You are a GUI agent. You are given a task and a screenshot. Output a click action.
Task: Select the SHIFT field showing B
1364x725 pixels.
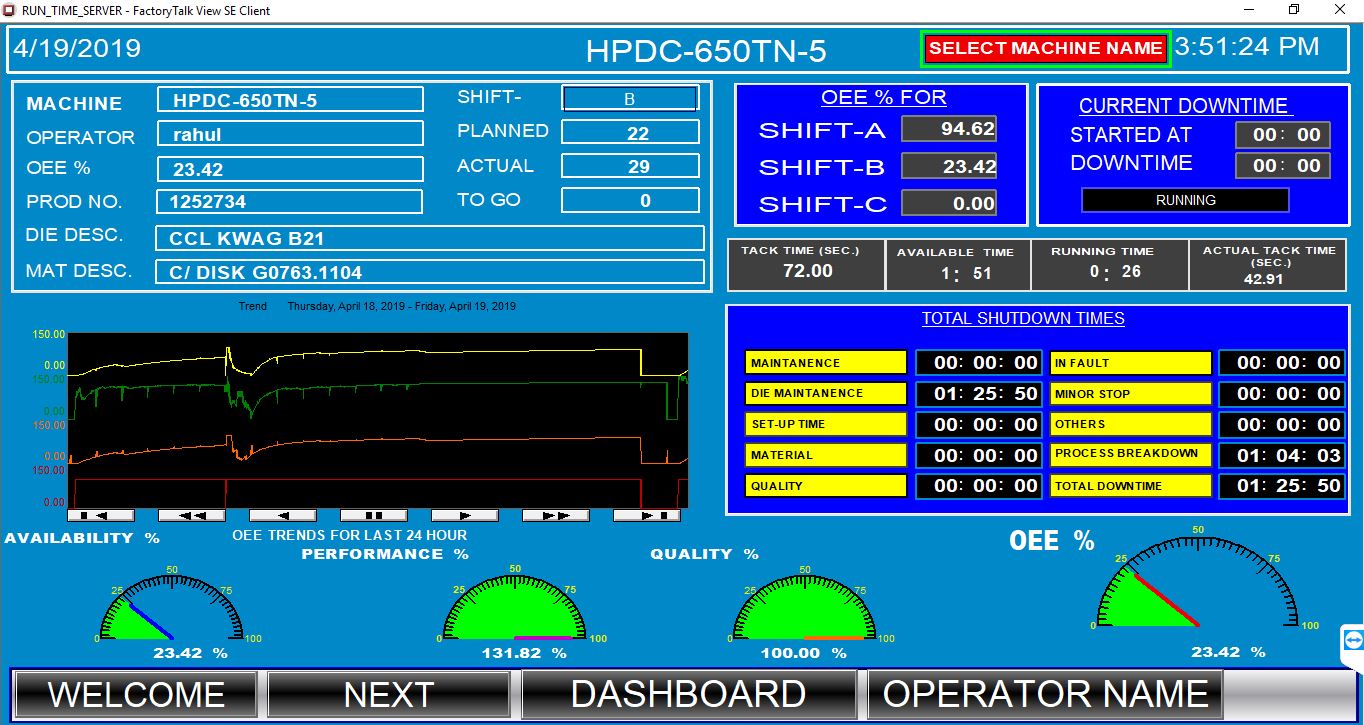tap(630, 97)
